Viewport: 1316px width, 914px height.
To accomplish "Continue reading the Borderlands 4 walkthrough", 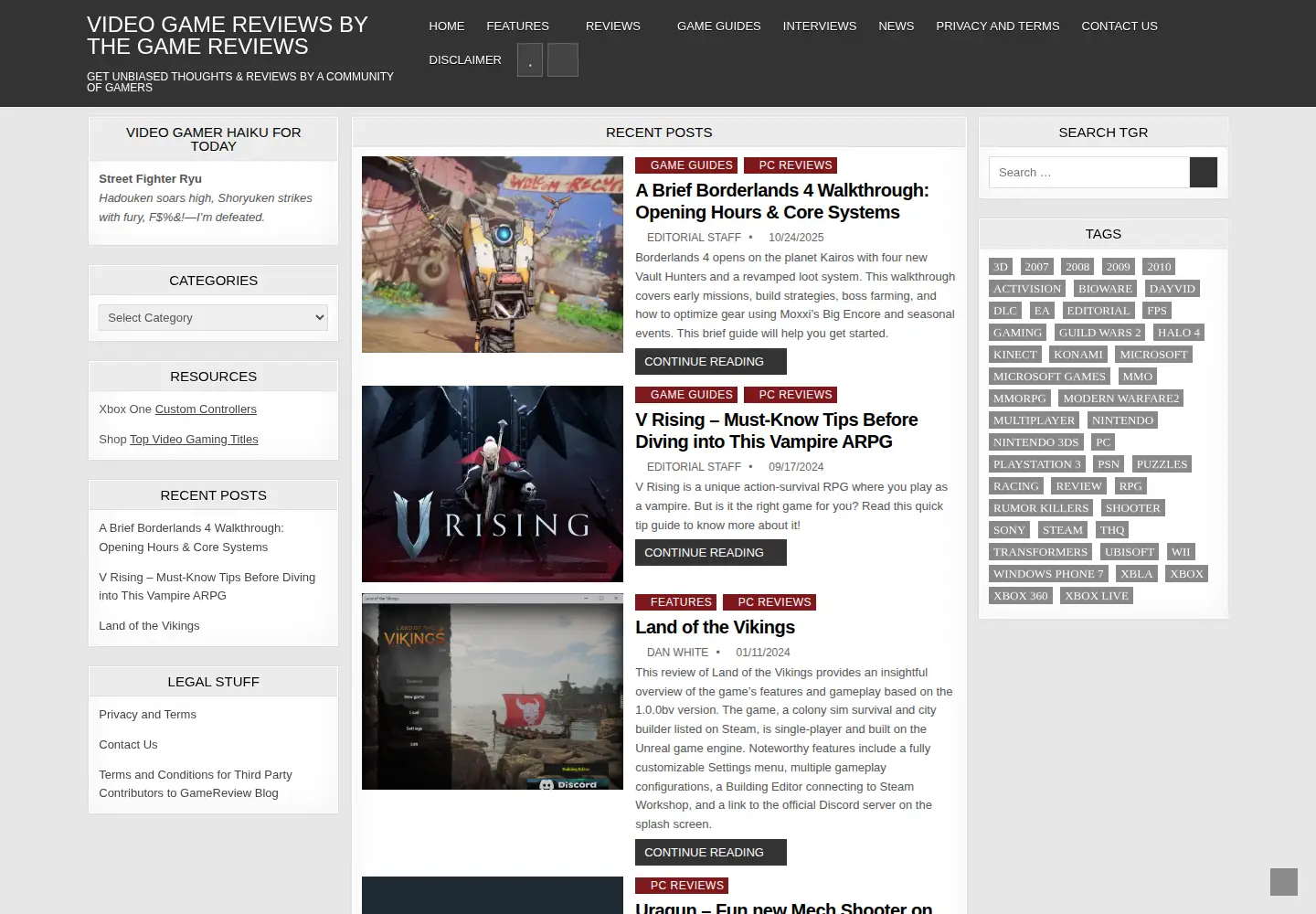I will (x=711, y=361).
